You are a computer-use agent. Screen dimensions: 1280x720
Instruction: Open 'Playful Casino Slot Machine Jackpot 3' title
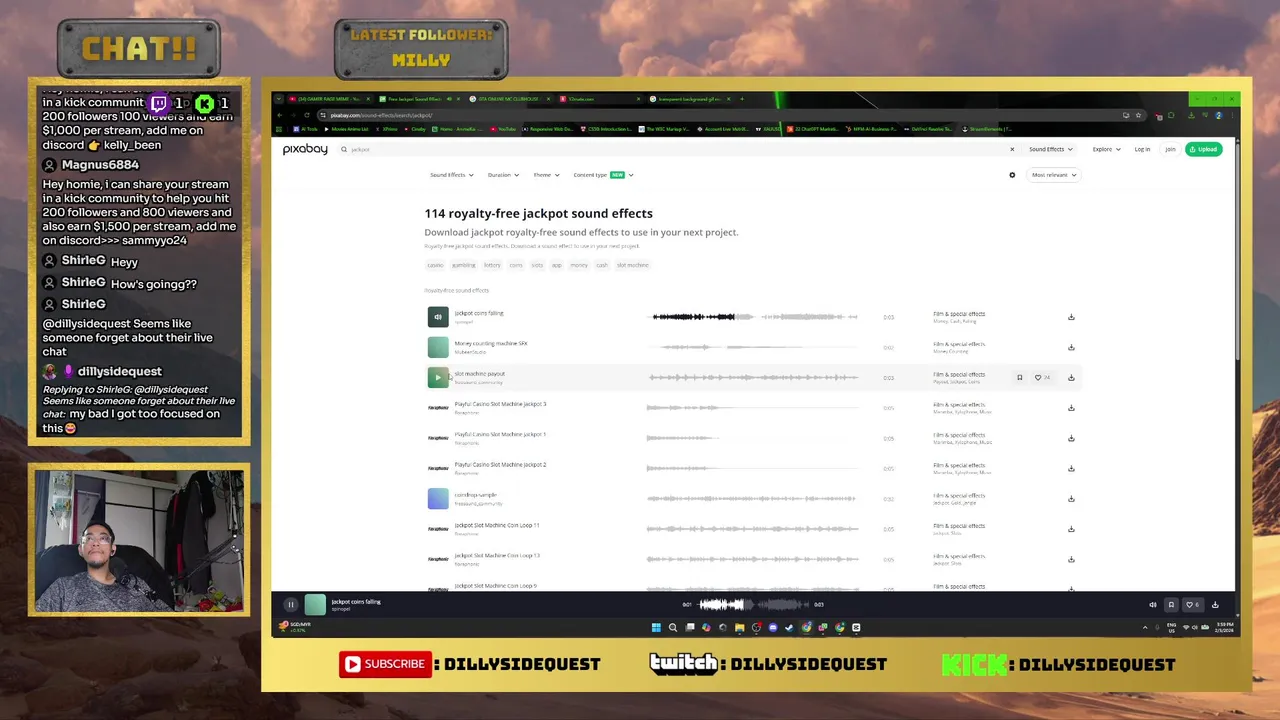tap(500, 404)
